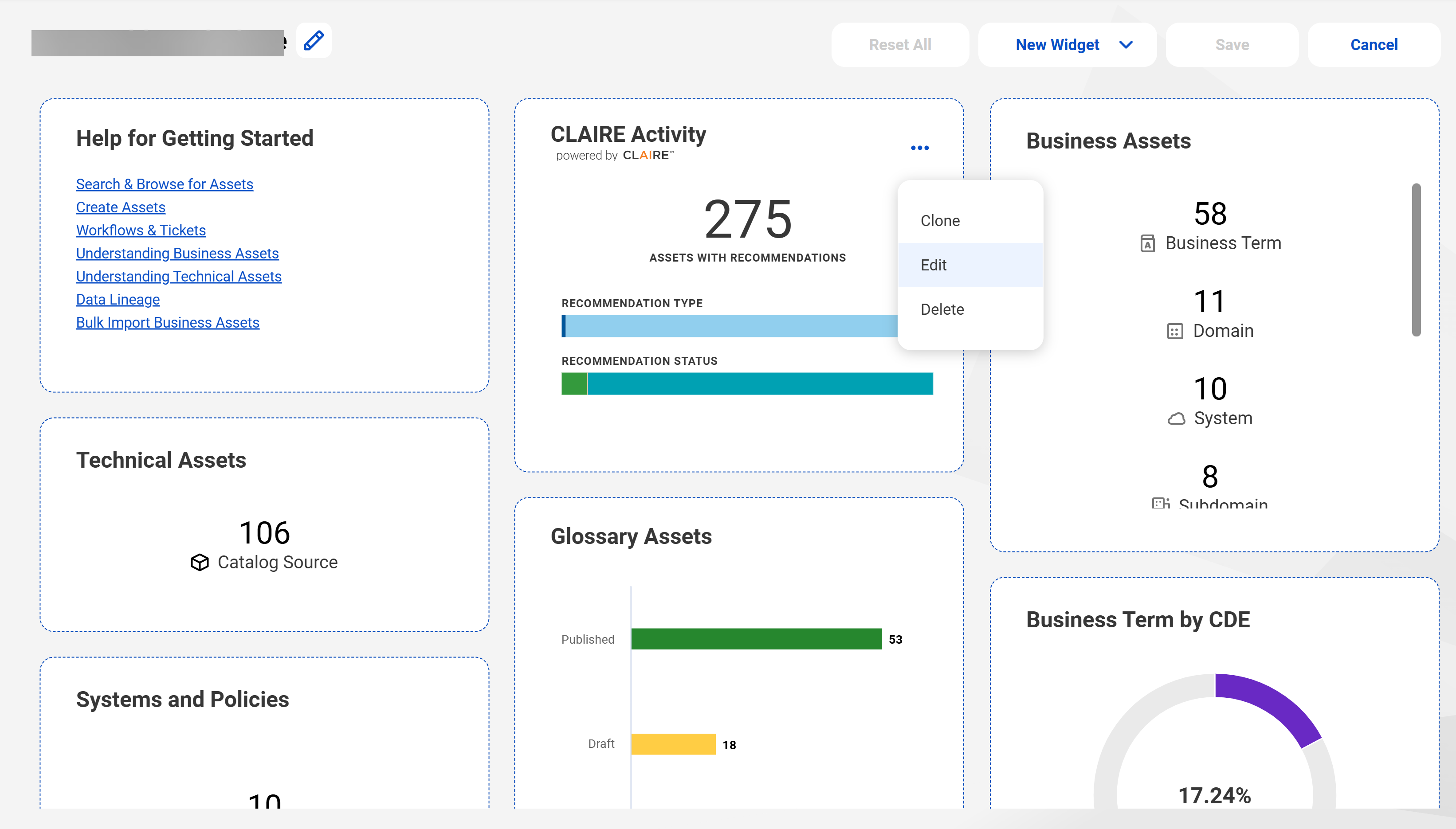Click the Reset All button

click(900, 45)
